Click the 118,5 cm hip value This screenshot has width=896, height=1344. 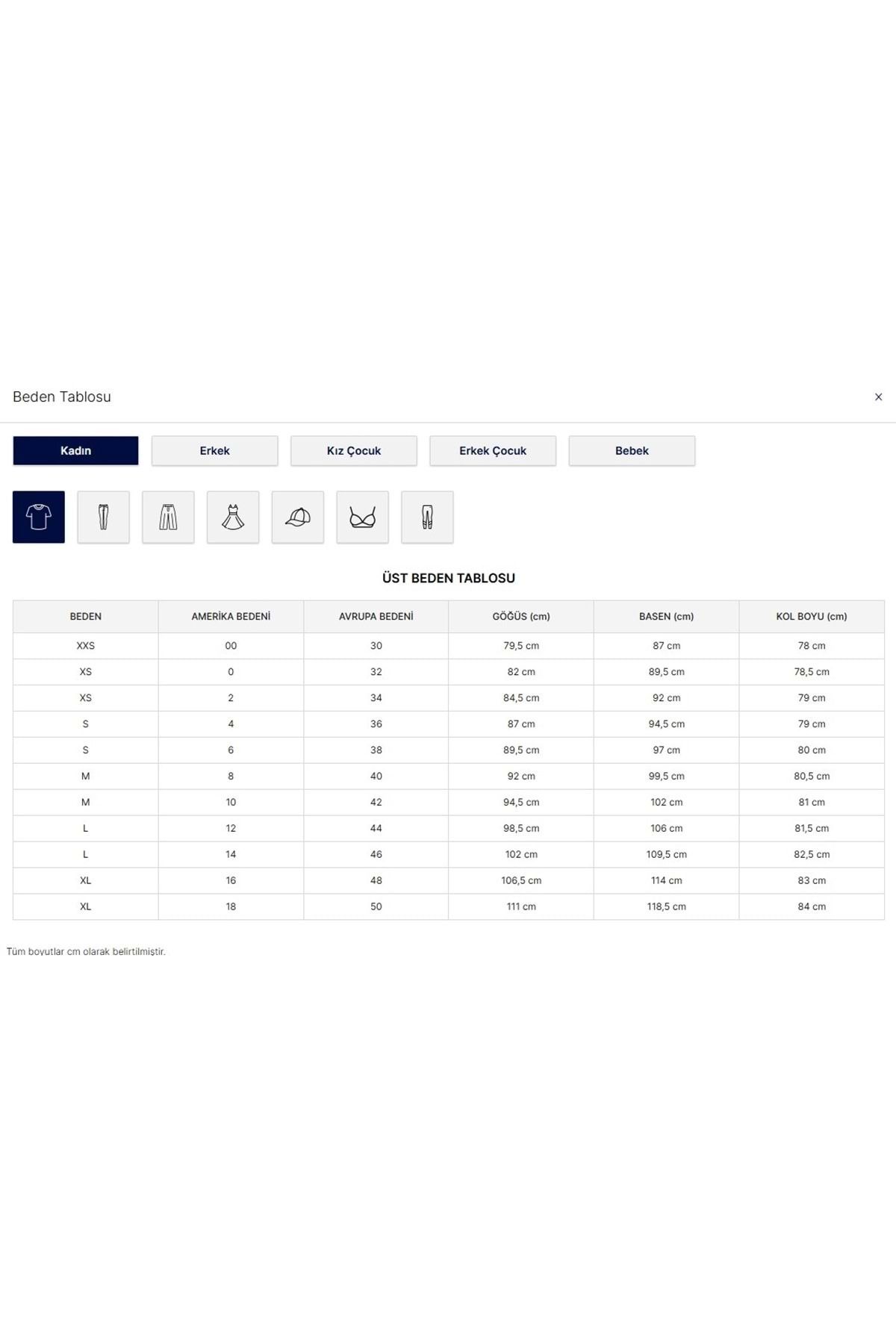667,907
